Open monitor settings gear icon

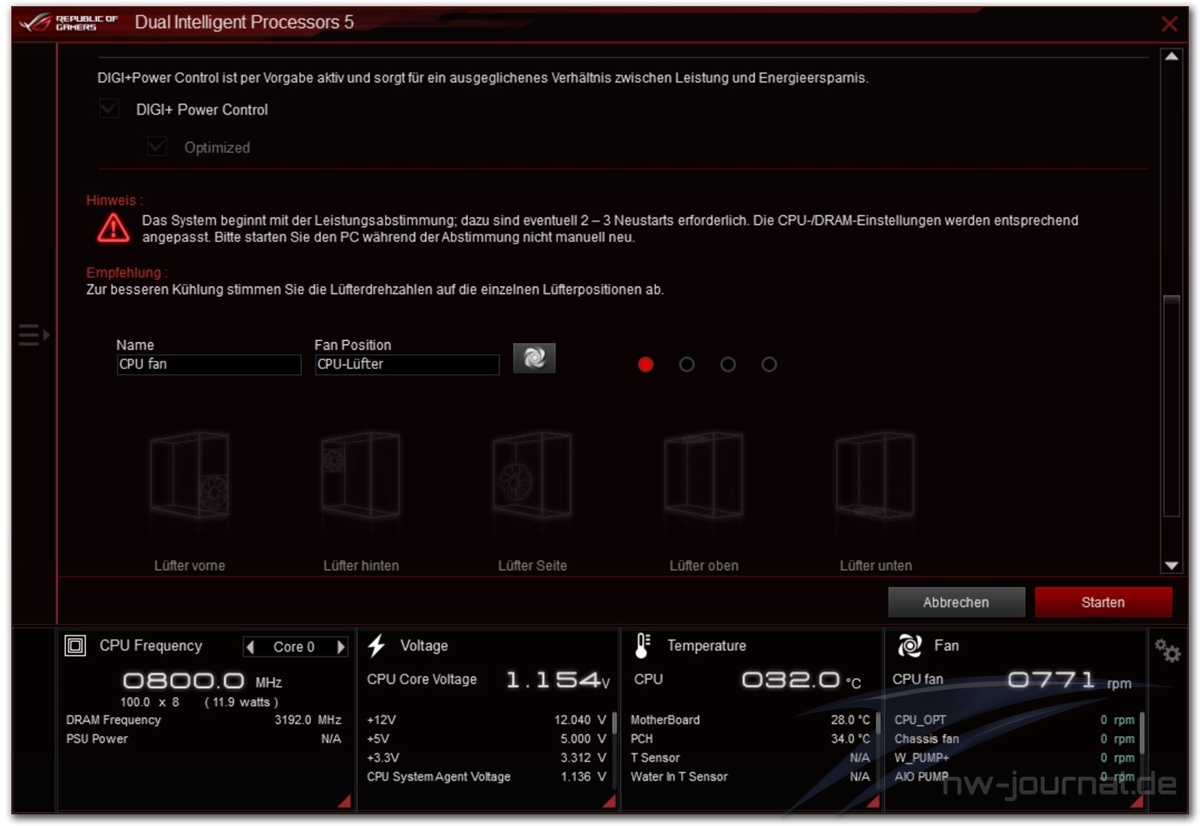(x=1167, y=651)
